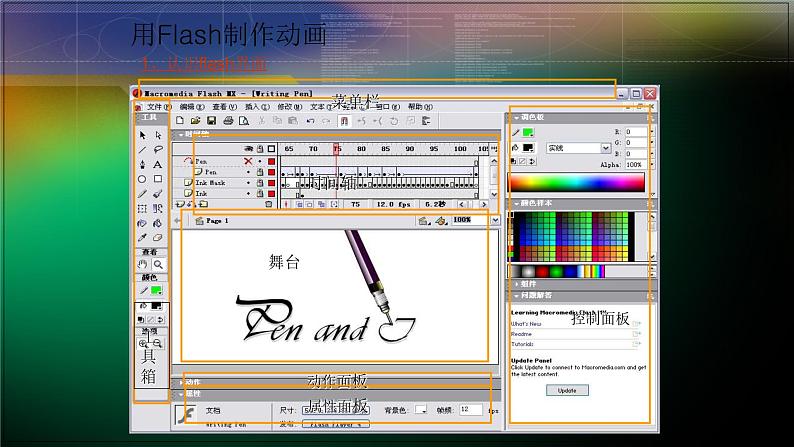Pick stroke color swatch in Color Mixer
Viewport: 794px width, 447px height.
528,133
